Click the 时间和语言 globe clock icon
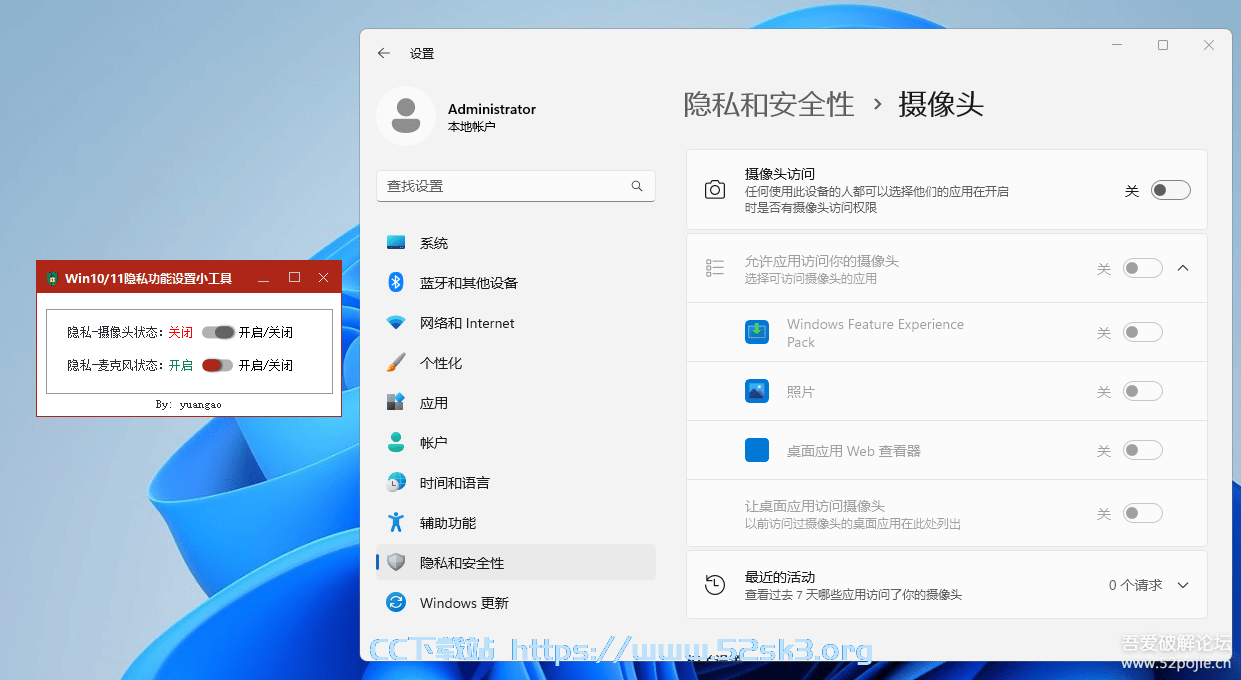This screenshot has width=1241, height=680. pyautogui.click(x=396, y=483)
